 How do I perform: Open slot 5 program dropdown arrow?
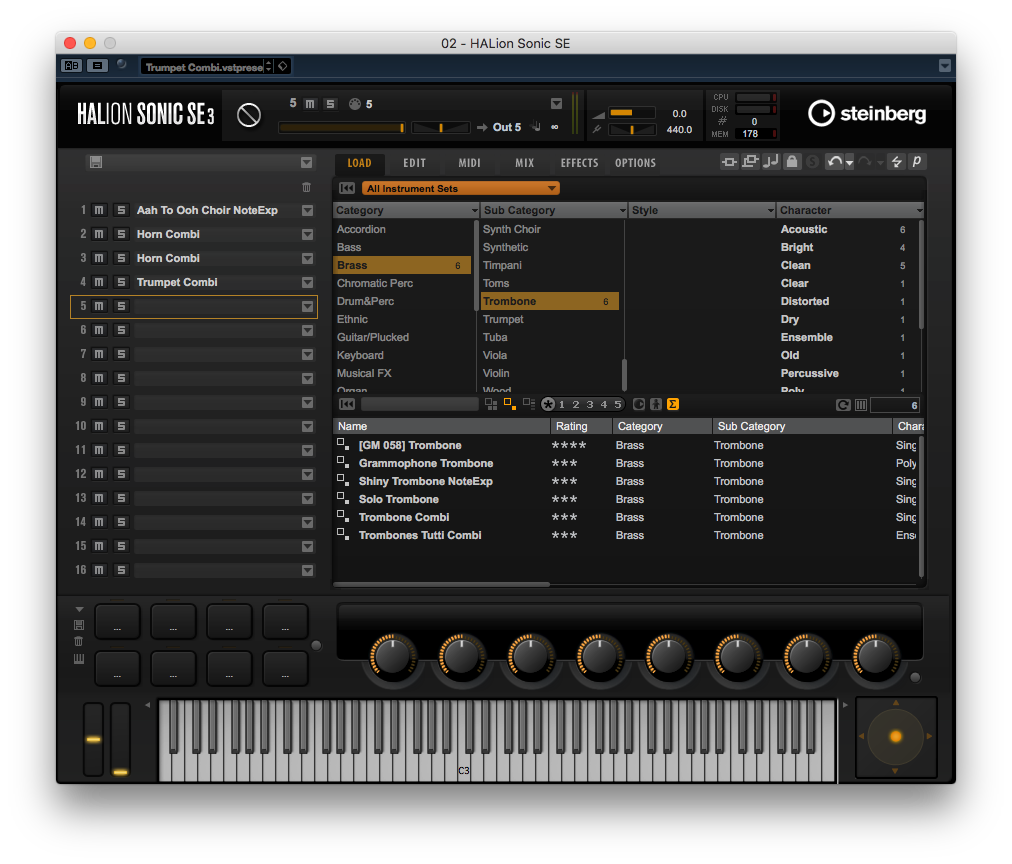(307, 306)
